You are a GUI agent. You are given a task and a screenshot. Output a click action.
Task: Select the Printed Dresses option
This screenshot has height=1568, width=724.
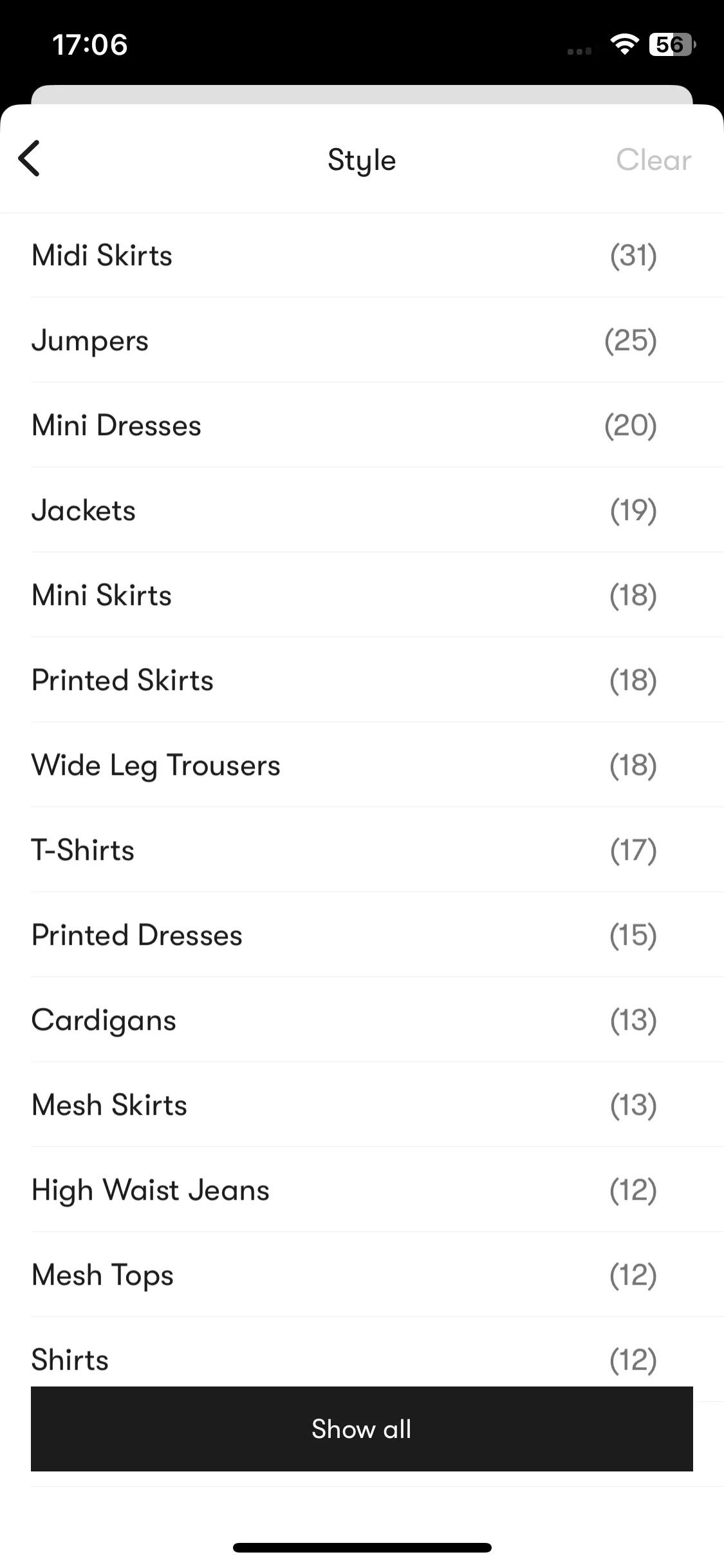click(362, 935)
